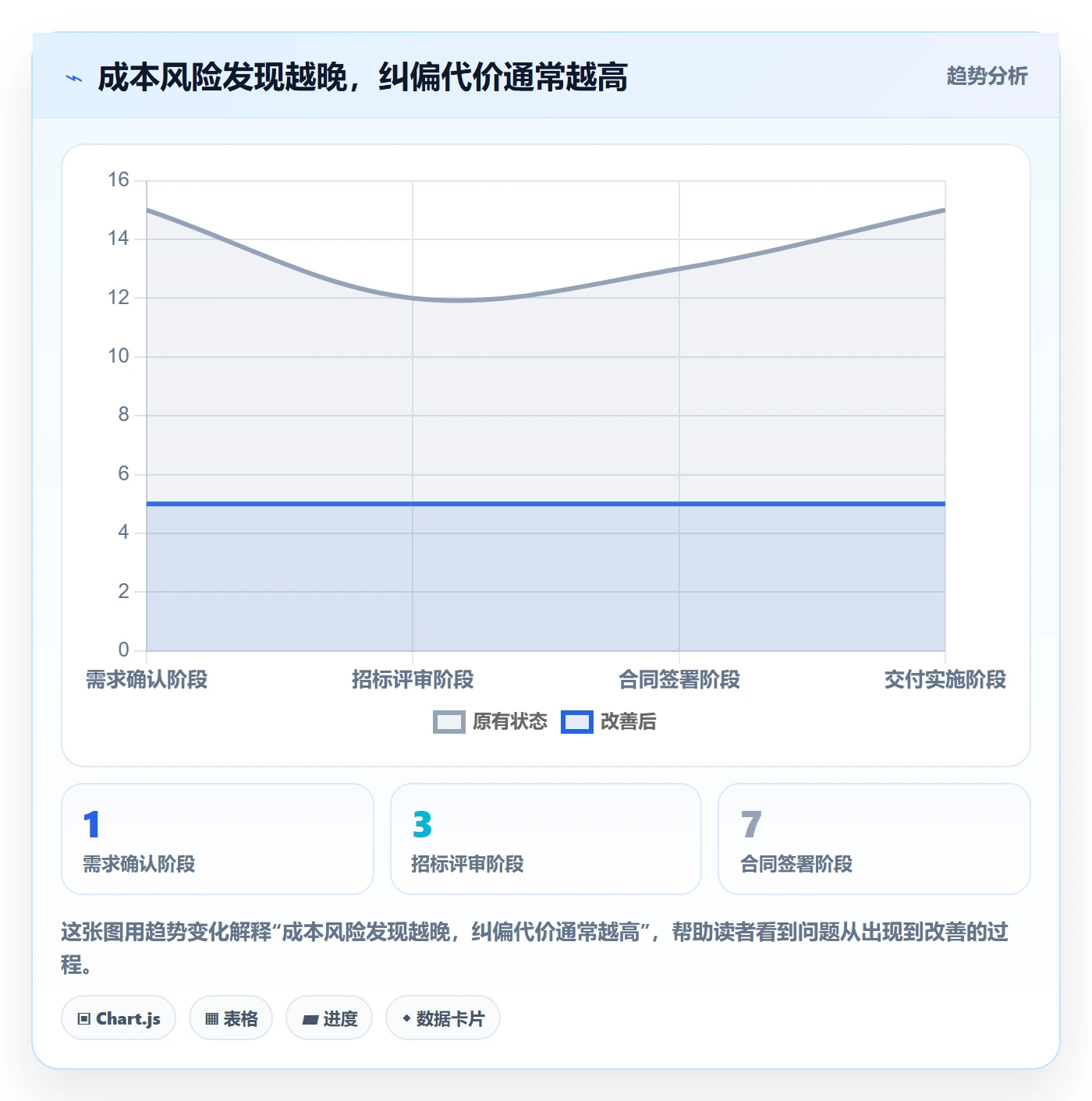Click 需求确认阶段 label in first stat card
Image resolution: width=1092 pixels, height=1101 pixels.
coord(139,864)
